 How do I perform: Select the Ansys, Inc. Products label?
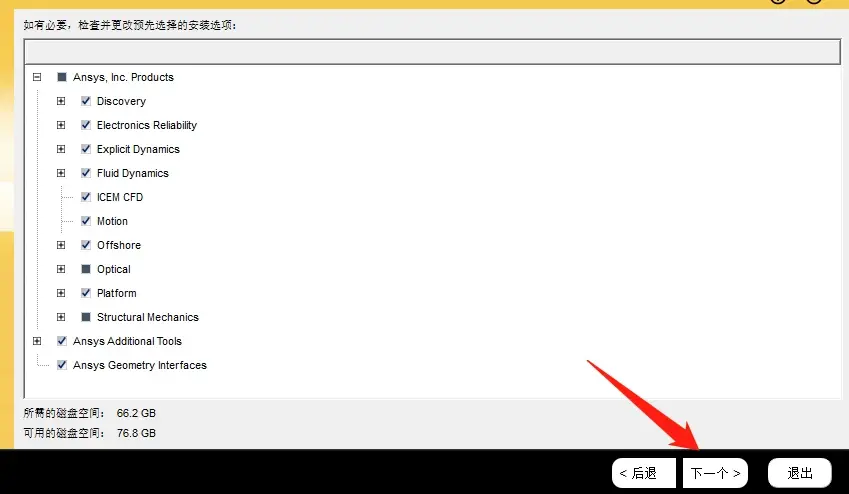[123, 77]
